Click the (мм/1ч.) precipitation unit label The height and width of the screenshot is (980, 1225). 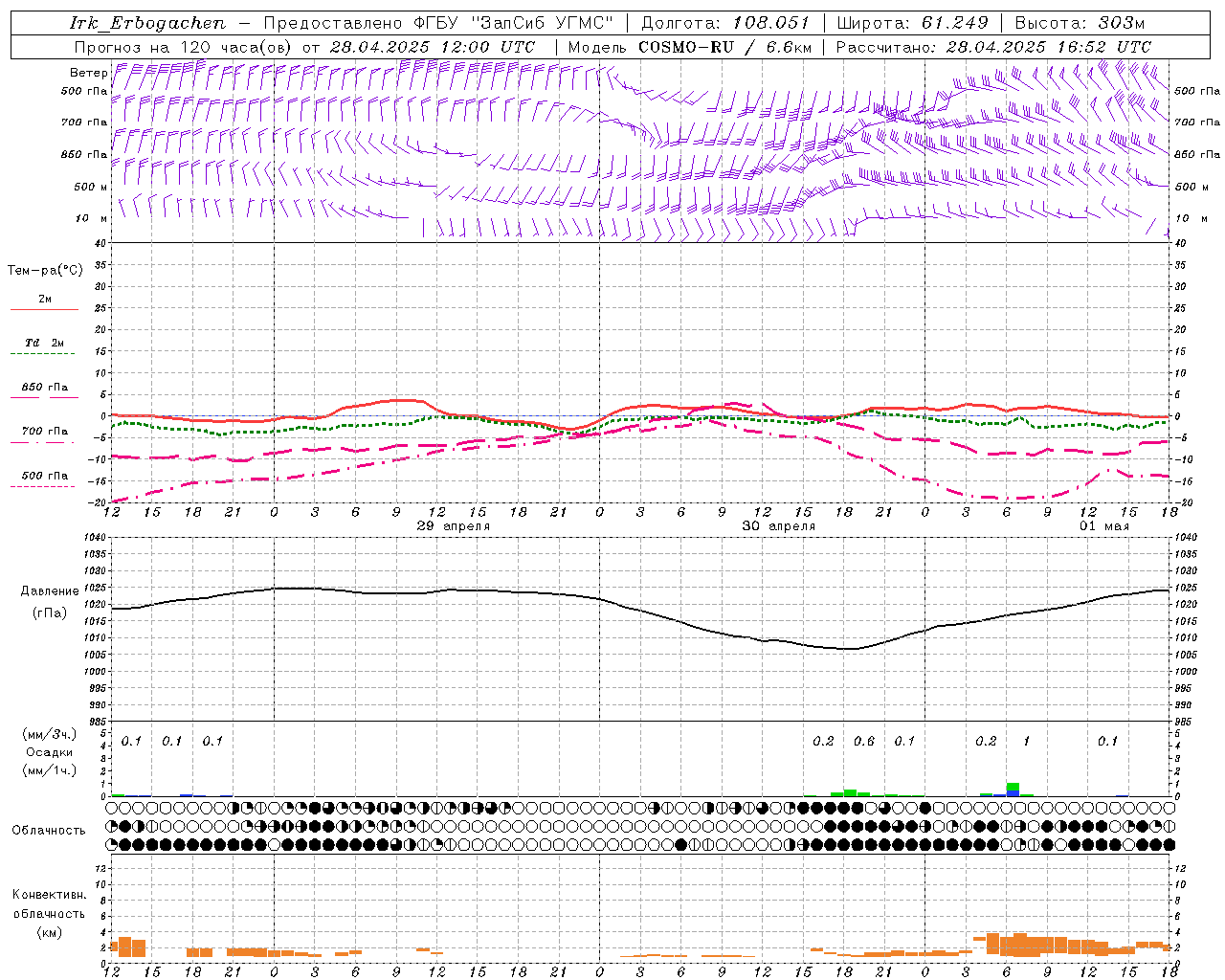click(48, 770)
